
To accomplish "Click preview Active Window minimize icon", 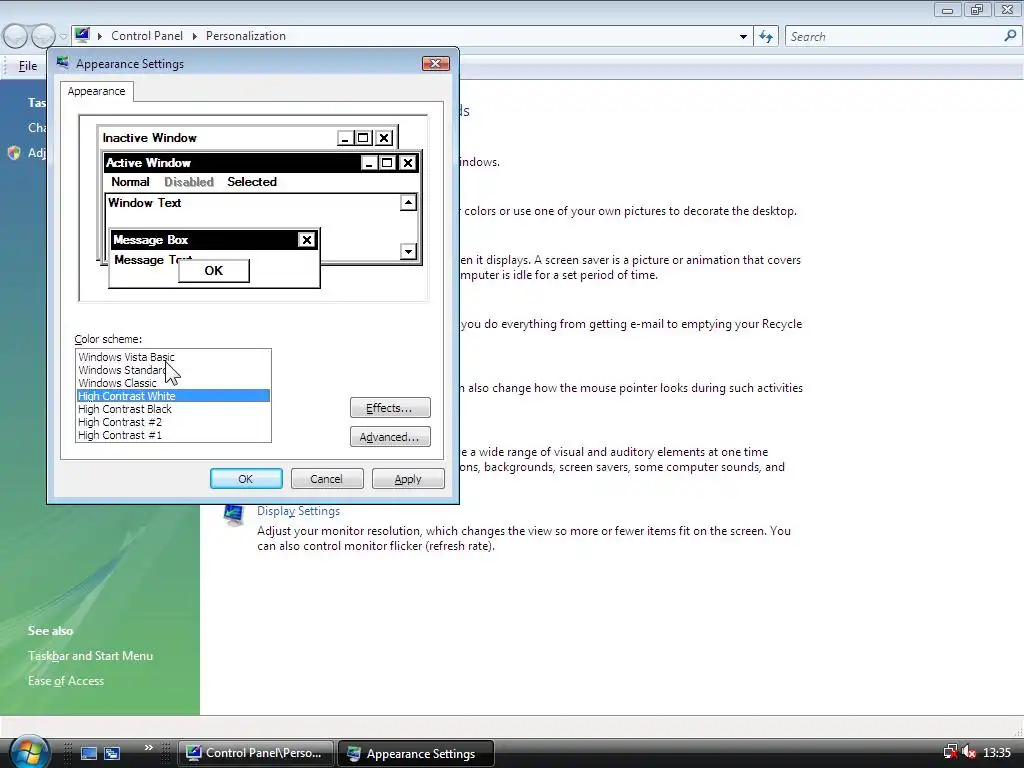I will click(x=370, y=163).
